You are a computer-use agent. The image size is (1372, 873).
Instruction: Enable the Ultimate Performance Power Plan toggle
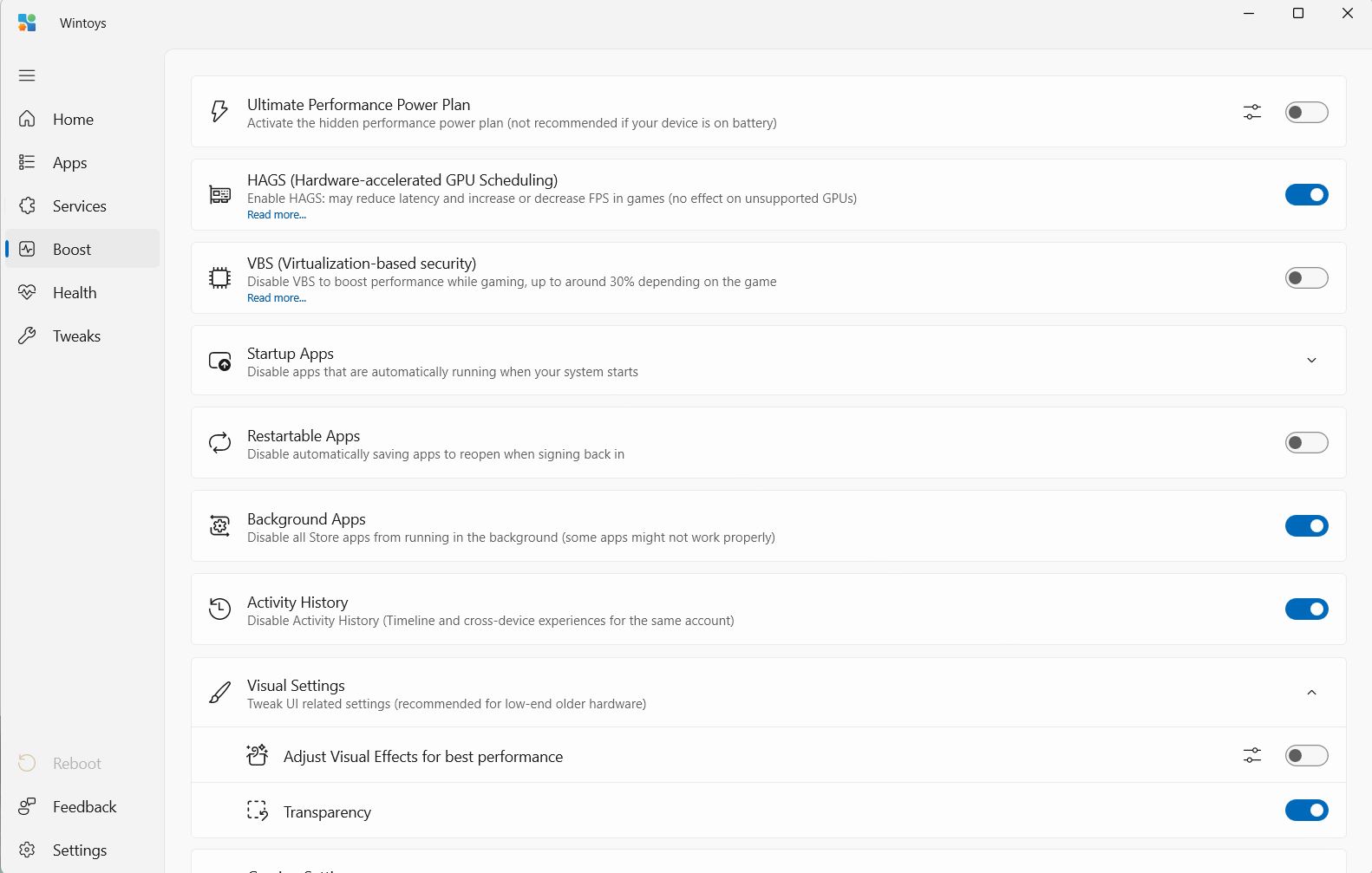tap(1306, 112)
